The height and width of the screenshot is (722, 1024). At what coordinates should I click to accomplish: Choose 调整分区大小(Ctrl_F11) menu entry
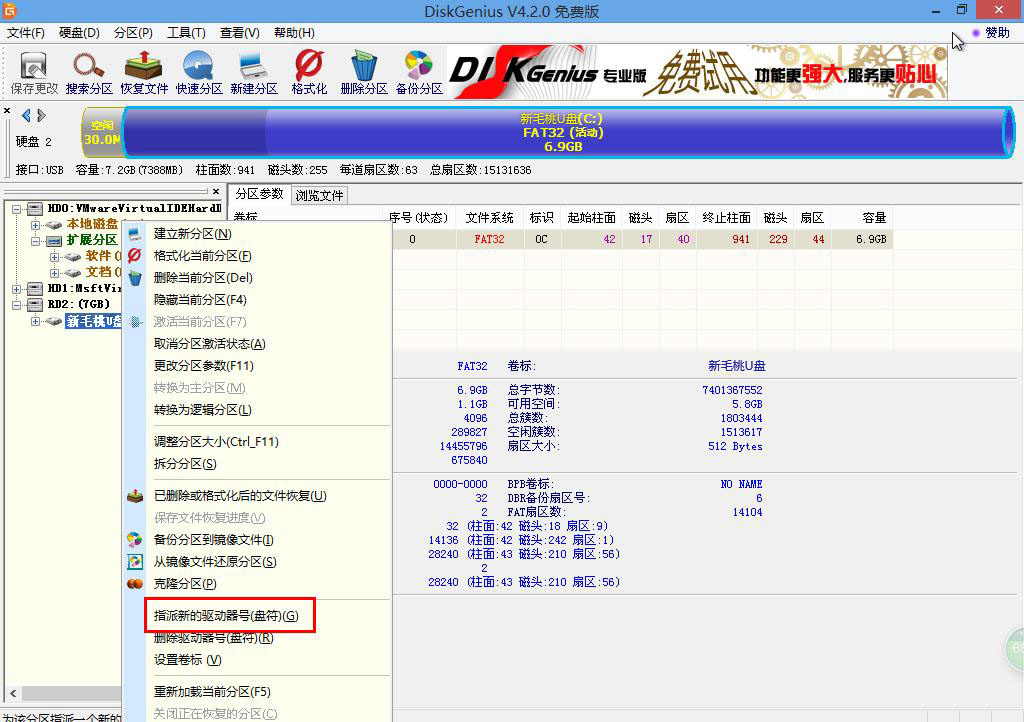coord(216,442)
